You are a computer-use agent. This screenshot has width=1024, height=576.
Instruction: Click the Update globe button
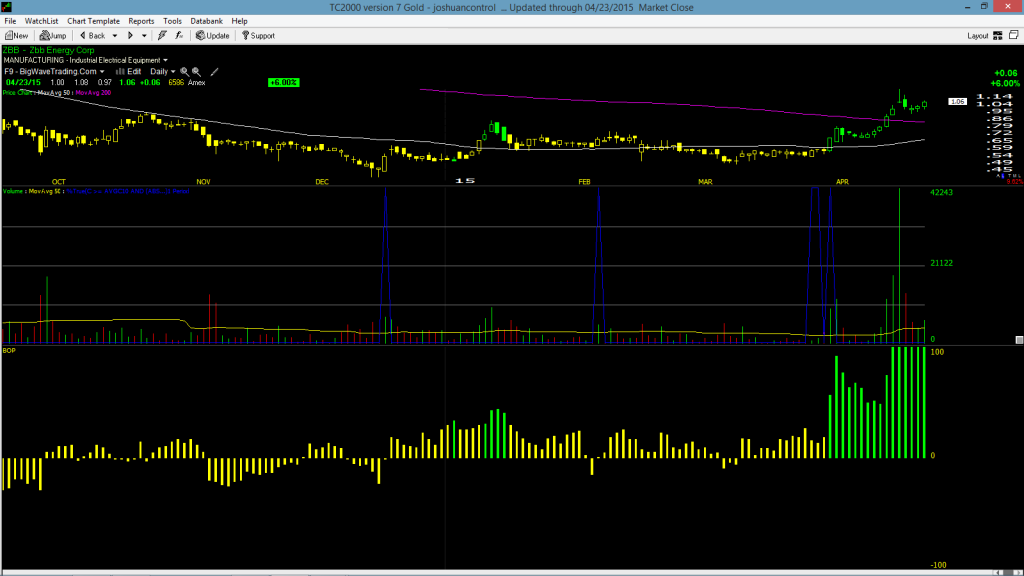pos(213,36)
